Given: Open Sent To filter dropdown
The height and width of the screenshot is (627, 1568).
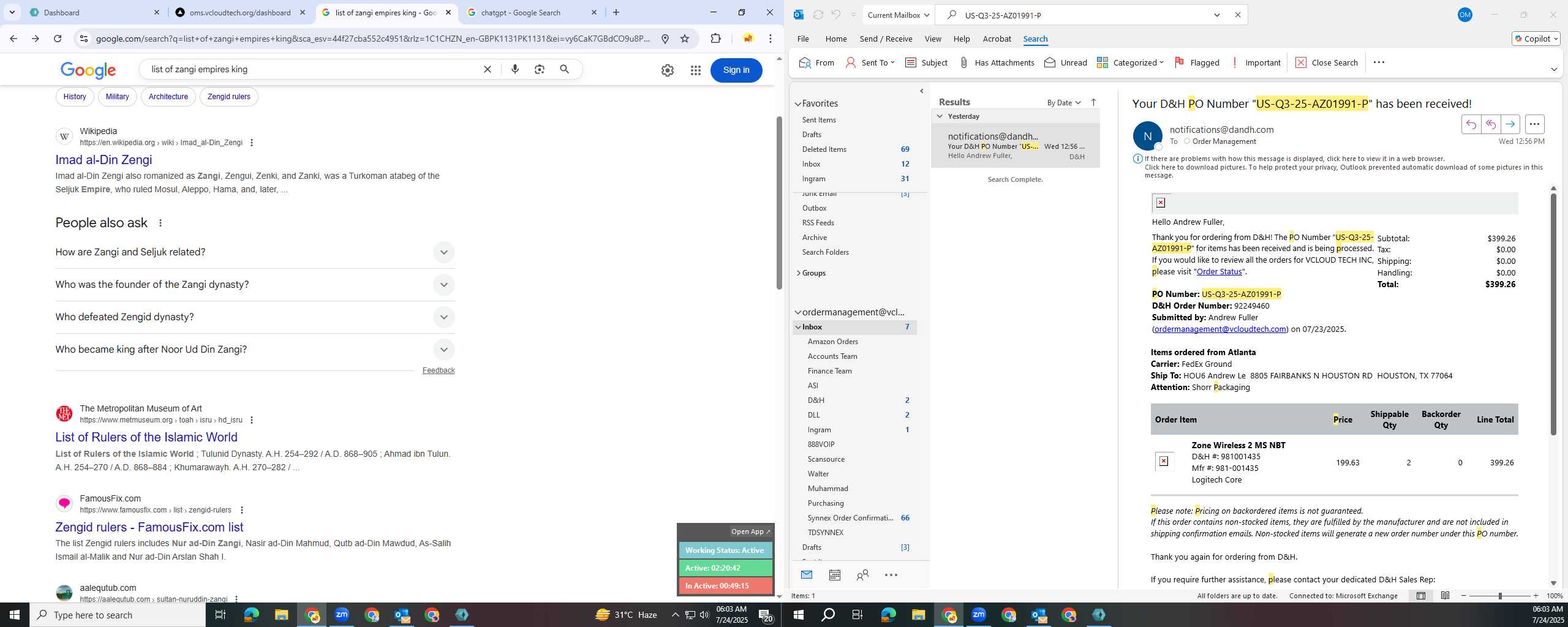Looking at the screenshot, I should point(870,62).
